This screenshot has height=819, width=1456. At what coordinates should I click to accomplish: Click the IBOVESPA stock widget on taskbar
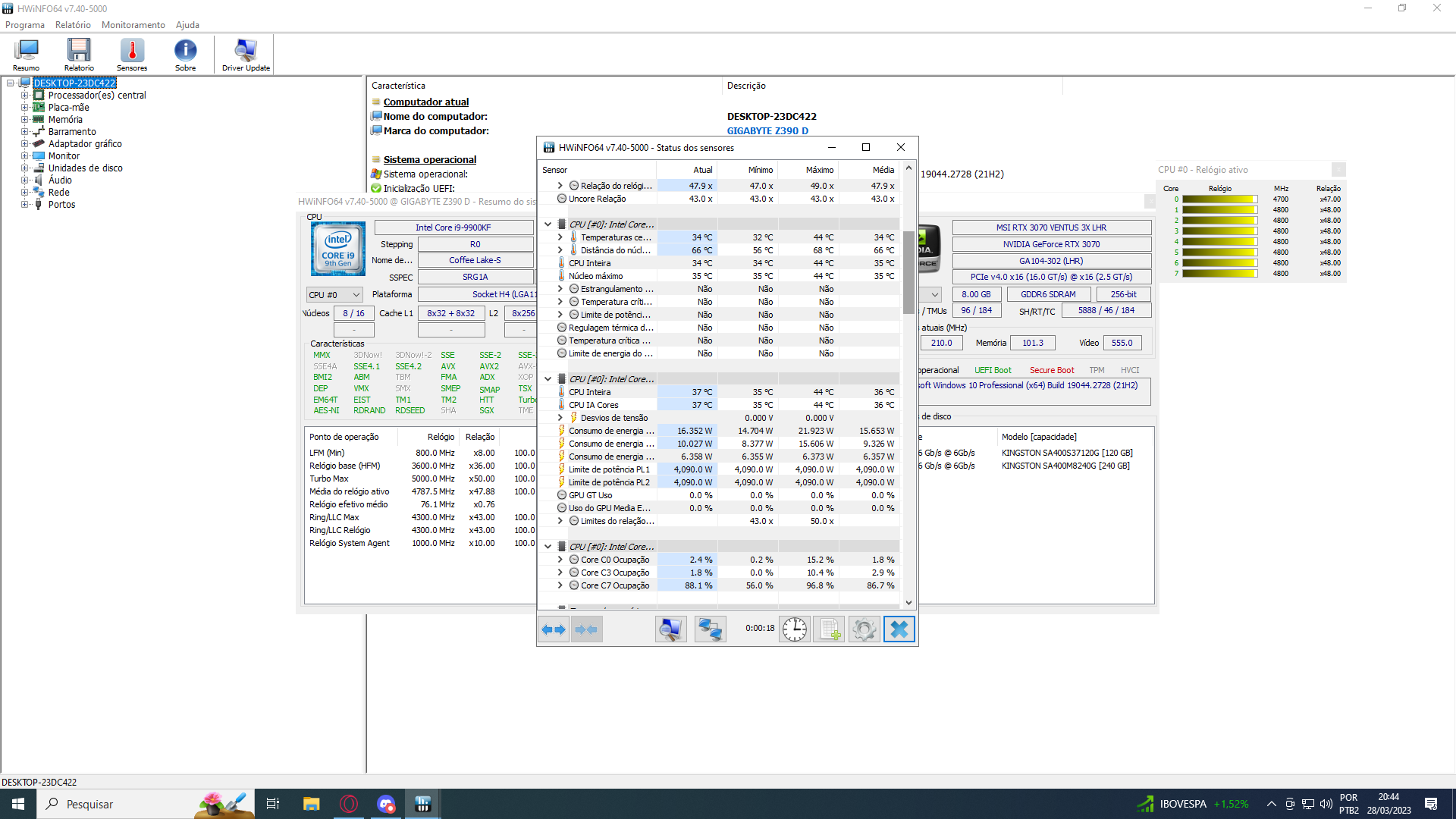(x=1192, y=804)
